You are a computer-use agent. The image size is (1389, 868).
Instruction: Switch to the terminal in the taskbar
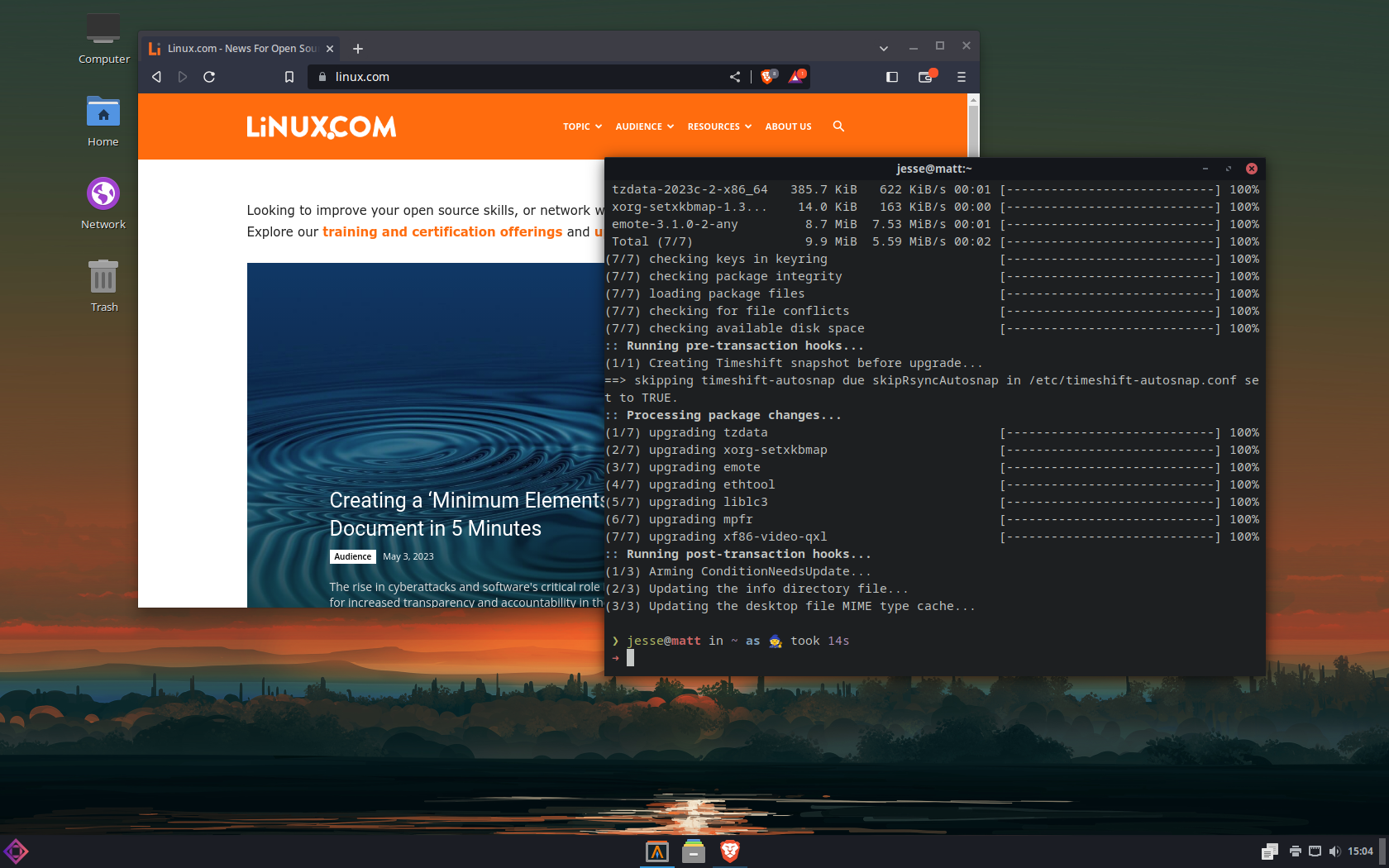point(657,851)
